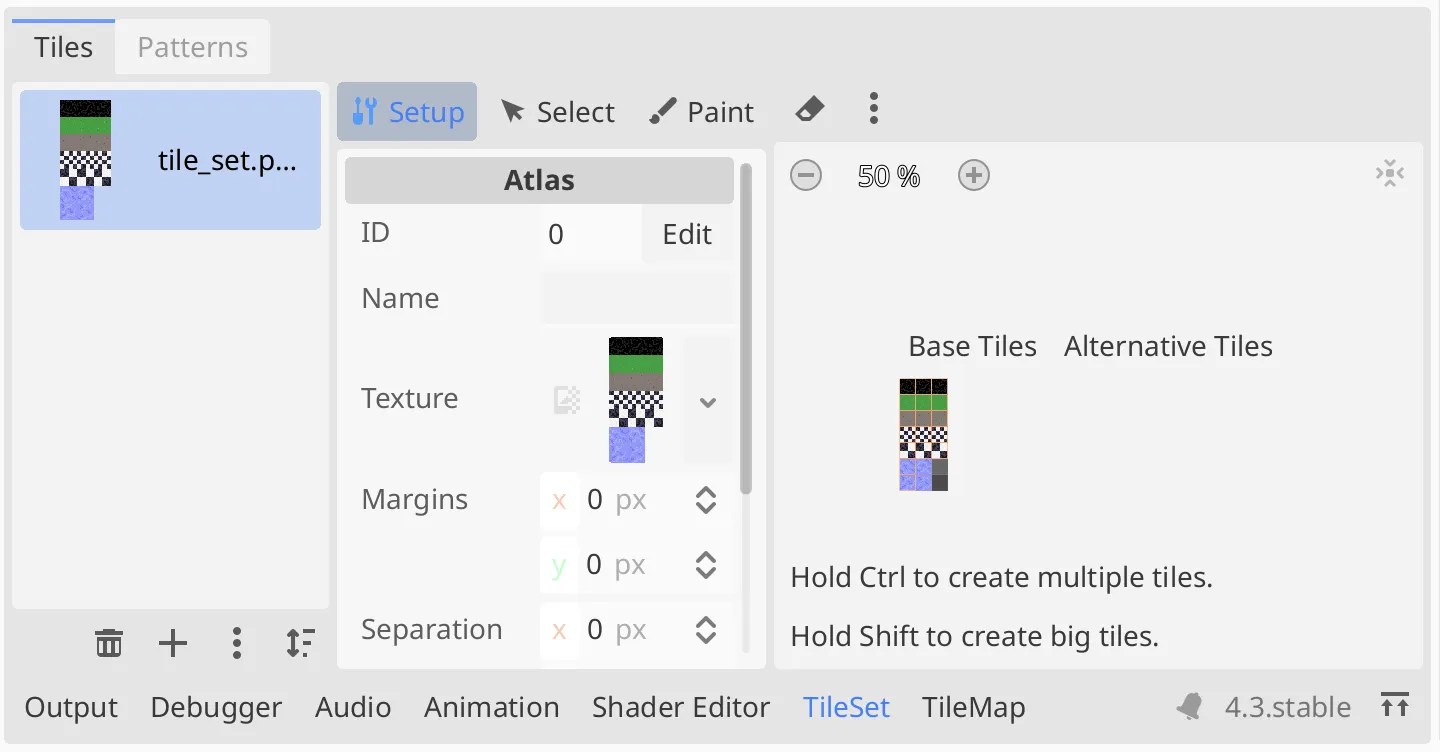Open the source sort options

coord(300,643)
